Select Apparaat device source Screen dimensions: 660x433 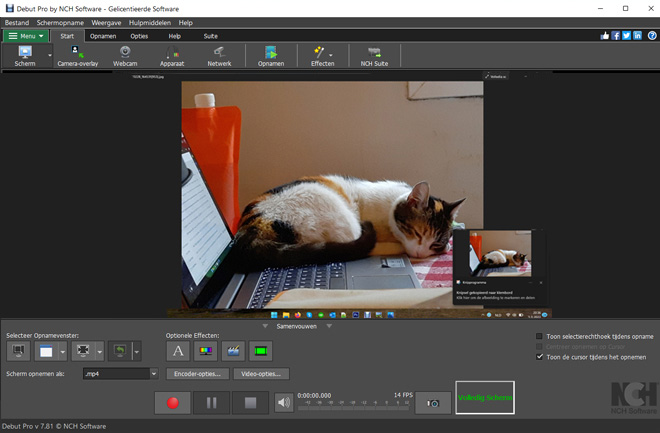click(x=172, y=56)
